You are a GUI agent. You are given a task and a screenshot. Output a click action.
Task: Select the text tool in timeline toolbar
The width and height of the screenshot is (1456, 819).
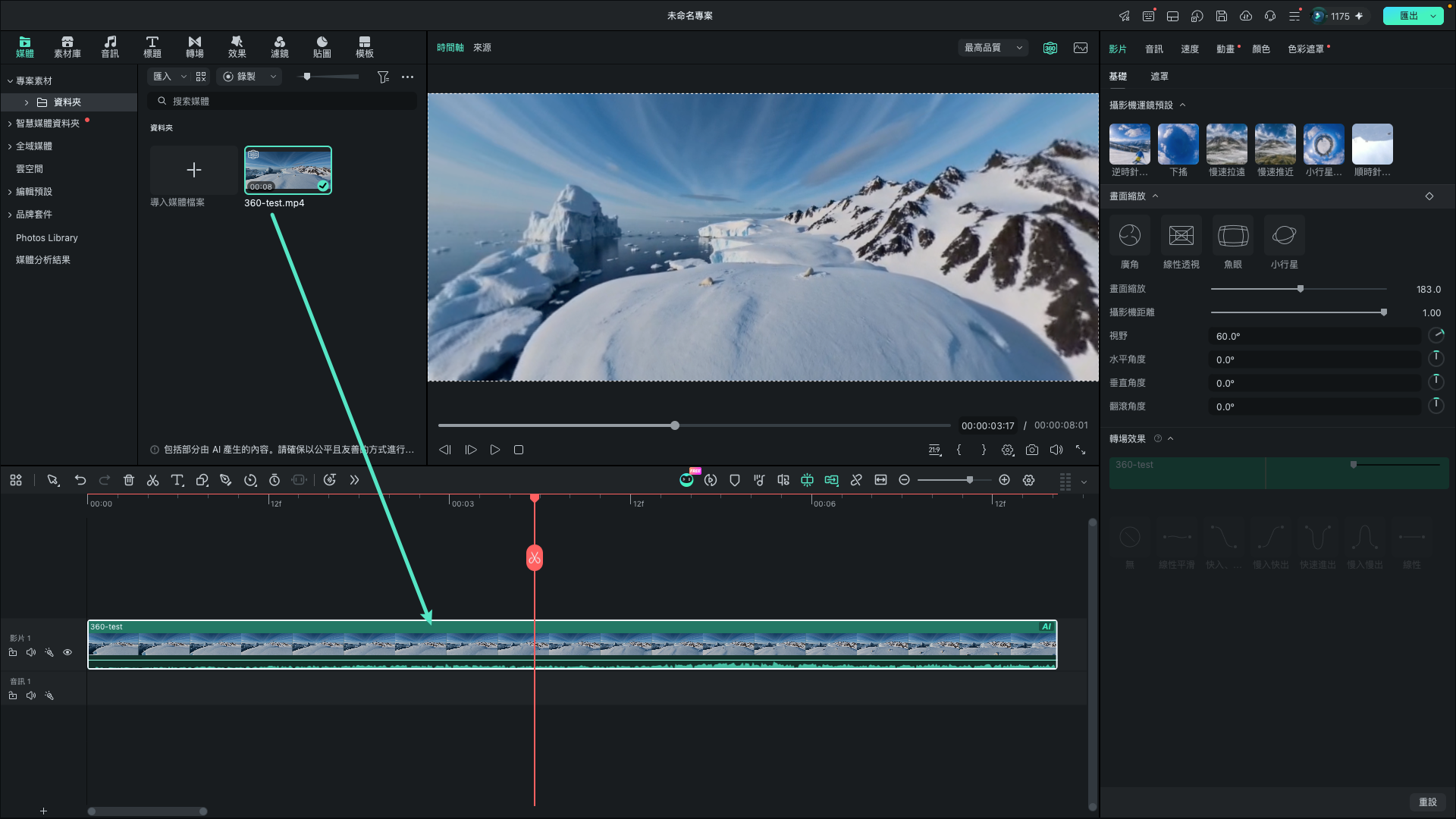click(177, 480)
